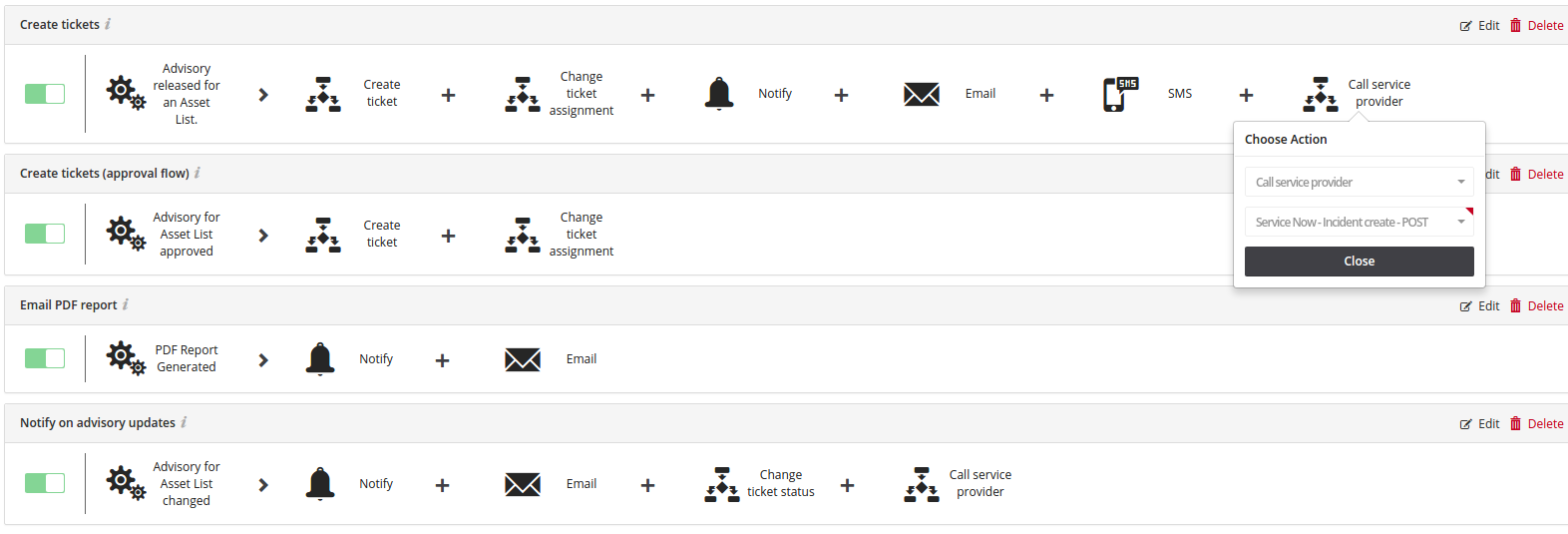The image size is (1568, 534).
Task: Delete the Notify on advisory updates workflow
Action: [x=1536, y=423]
